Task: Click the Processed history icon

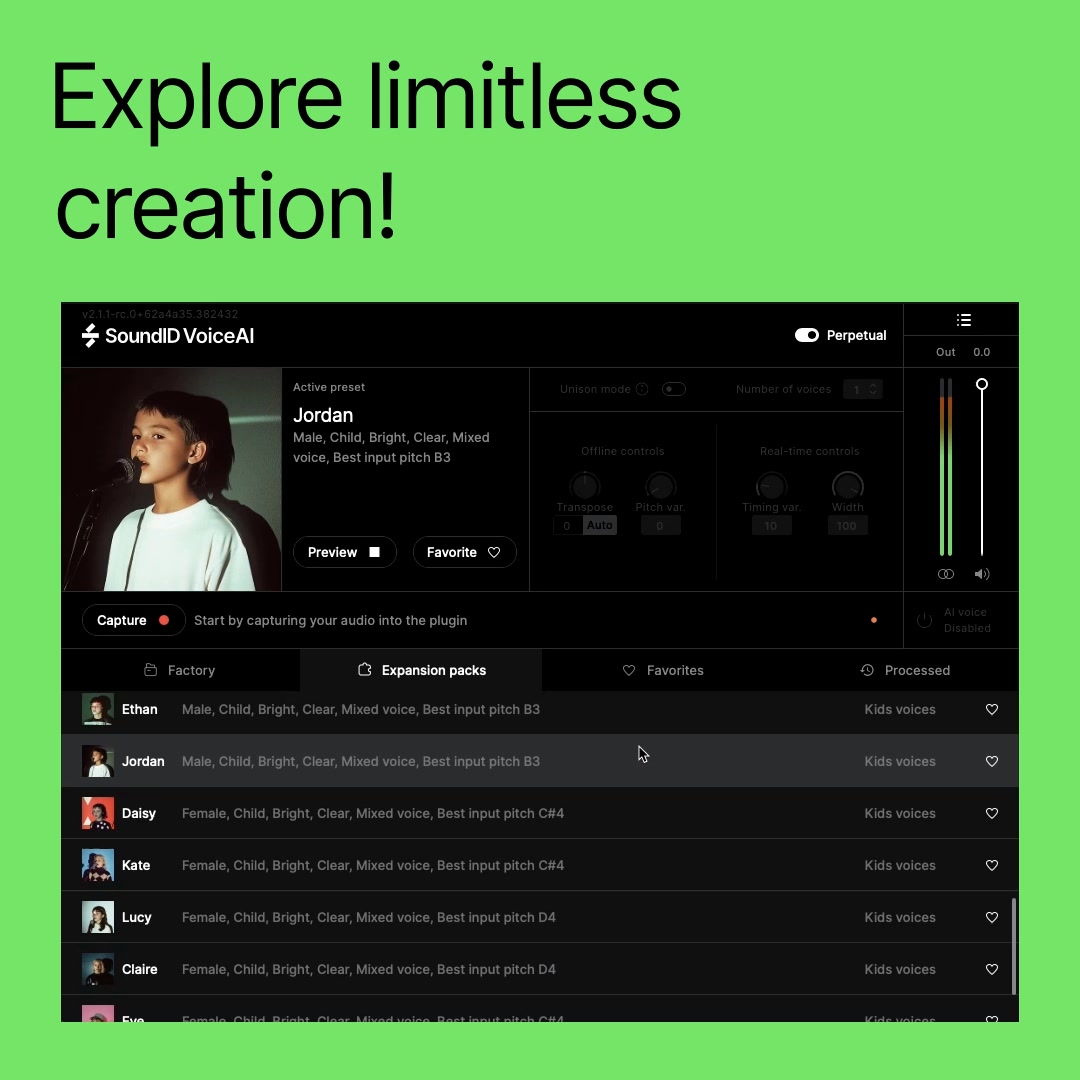Action: pyautogui.click(x=866, y=670)
